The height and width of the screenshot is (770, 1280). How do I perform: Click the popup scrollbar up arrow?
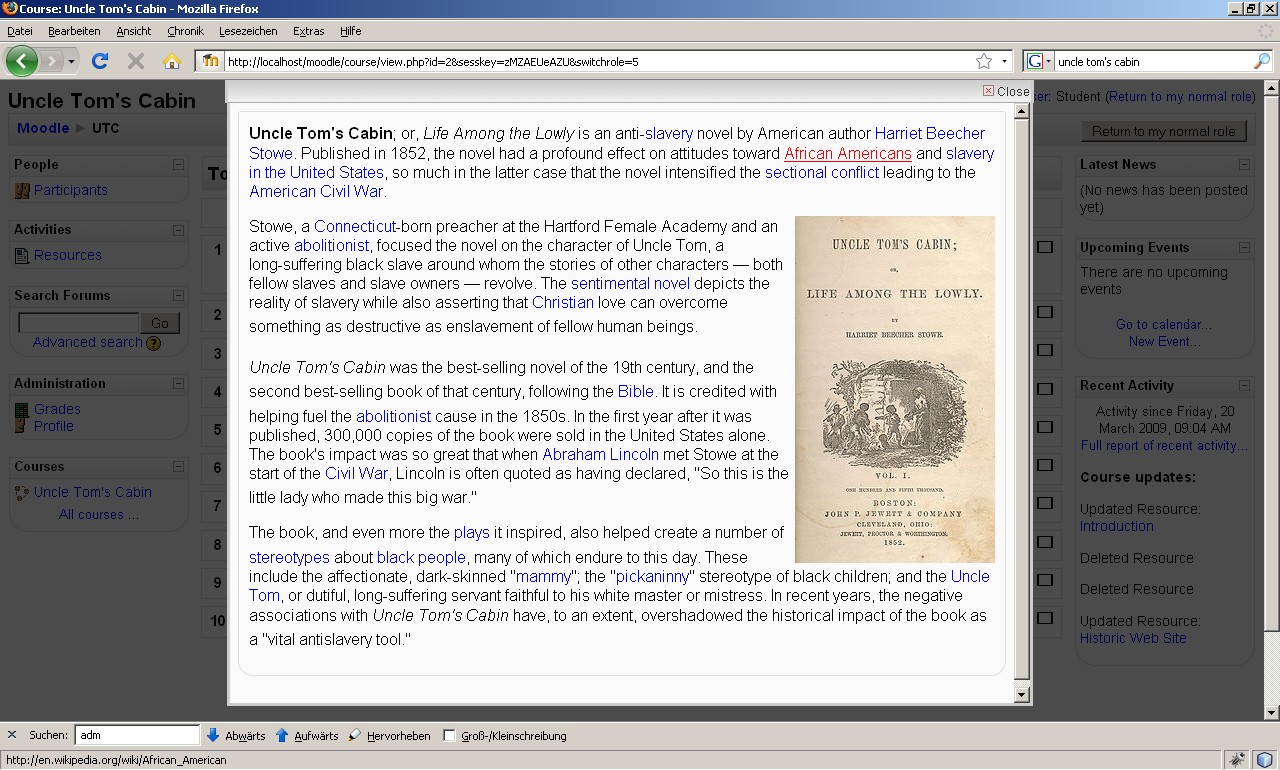[1021, 111]
